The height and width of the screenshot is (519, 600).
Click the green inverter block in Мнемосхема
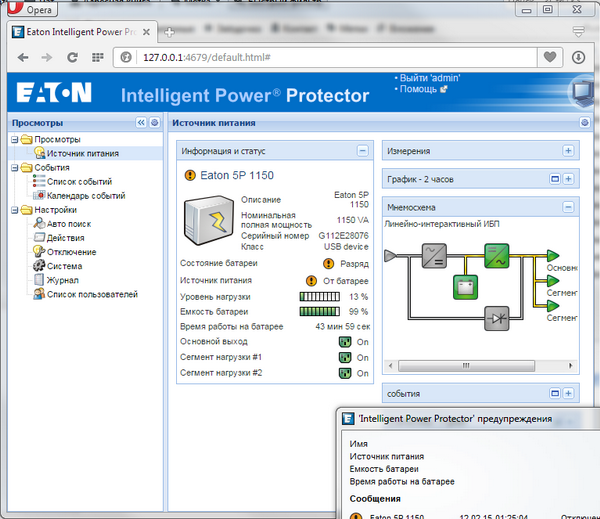pos(497,256)
